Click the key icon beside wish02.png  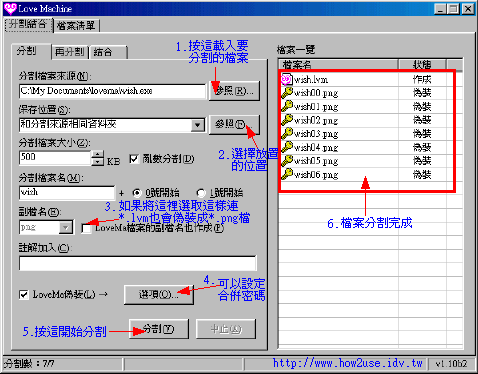point(286,120)
